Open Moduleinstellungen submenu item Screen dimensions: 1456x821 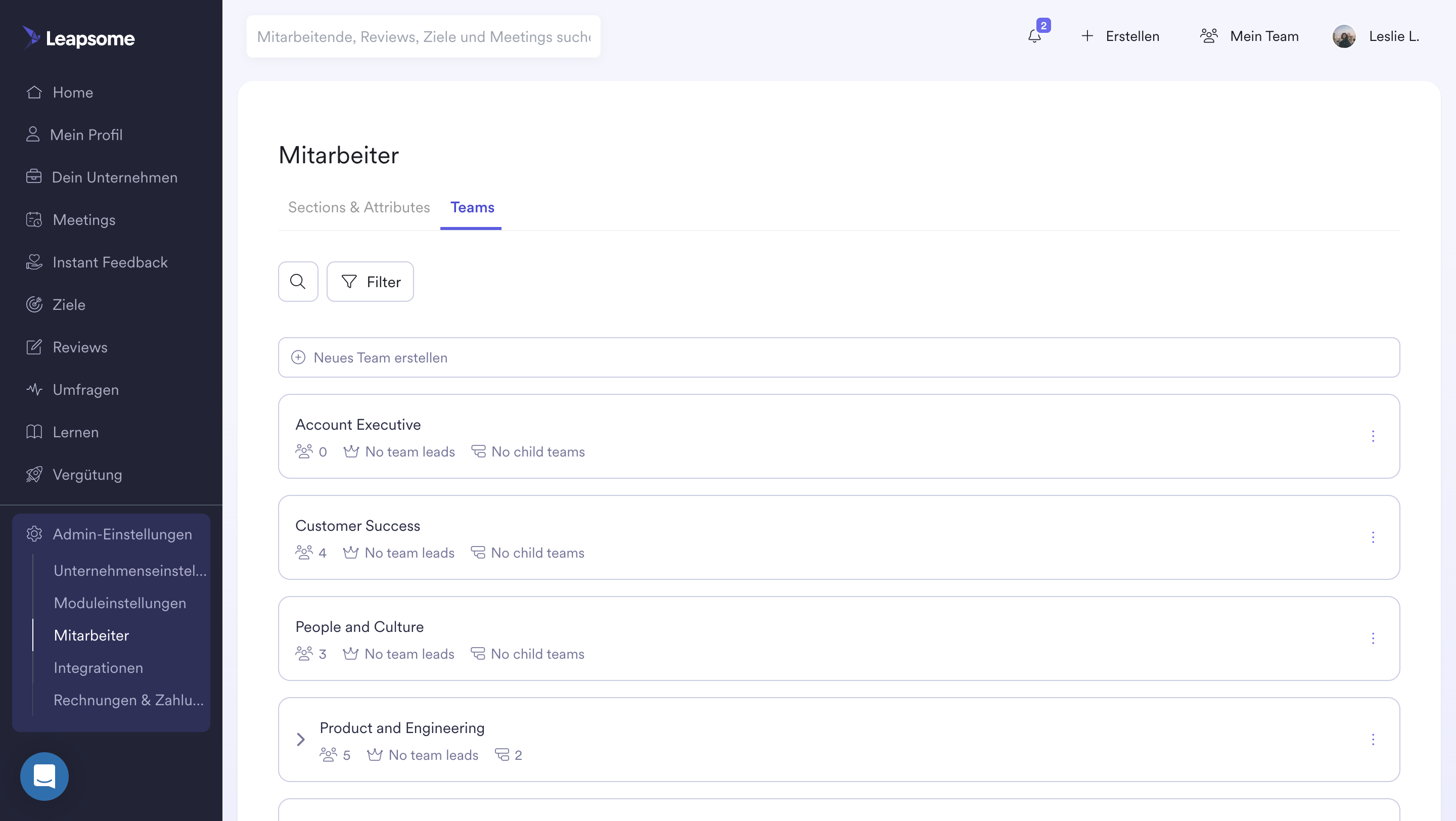pyautogui.click(x=120, y=602)
